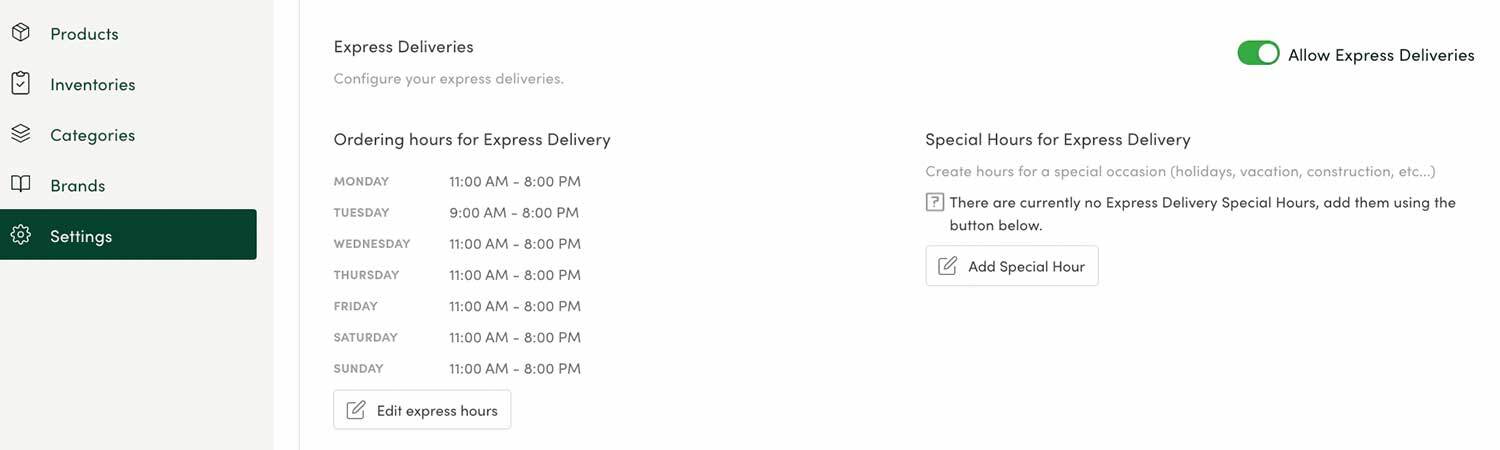This screenshot has height=450, width=1500.
Task: Click the Monday ordering hours row
Action: coord(457,181)
